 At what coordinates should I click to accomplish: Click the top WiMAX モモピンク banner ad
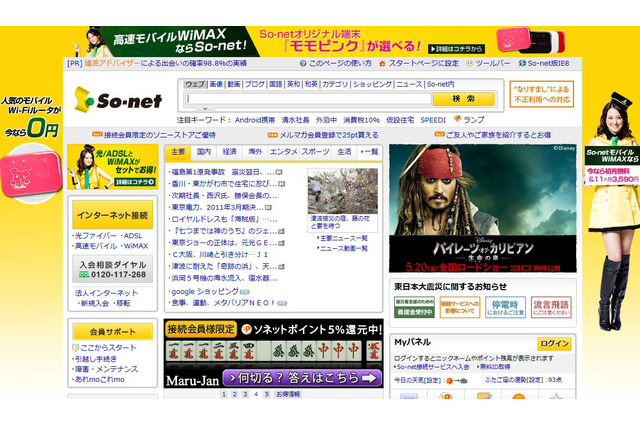[322, 41]
